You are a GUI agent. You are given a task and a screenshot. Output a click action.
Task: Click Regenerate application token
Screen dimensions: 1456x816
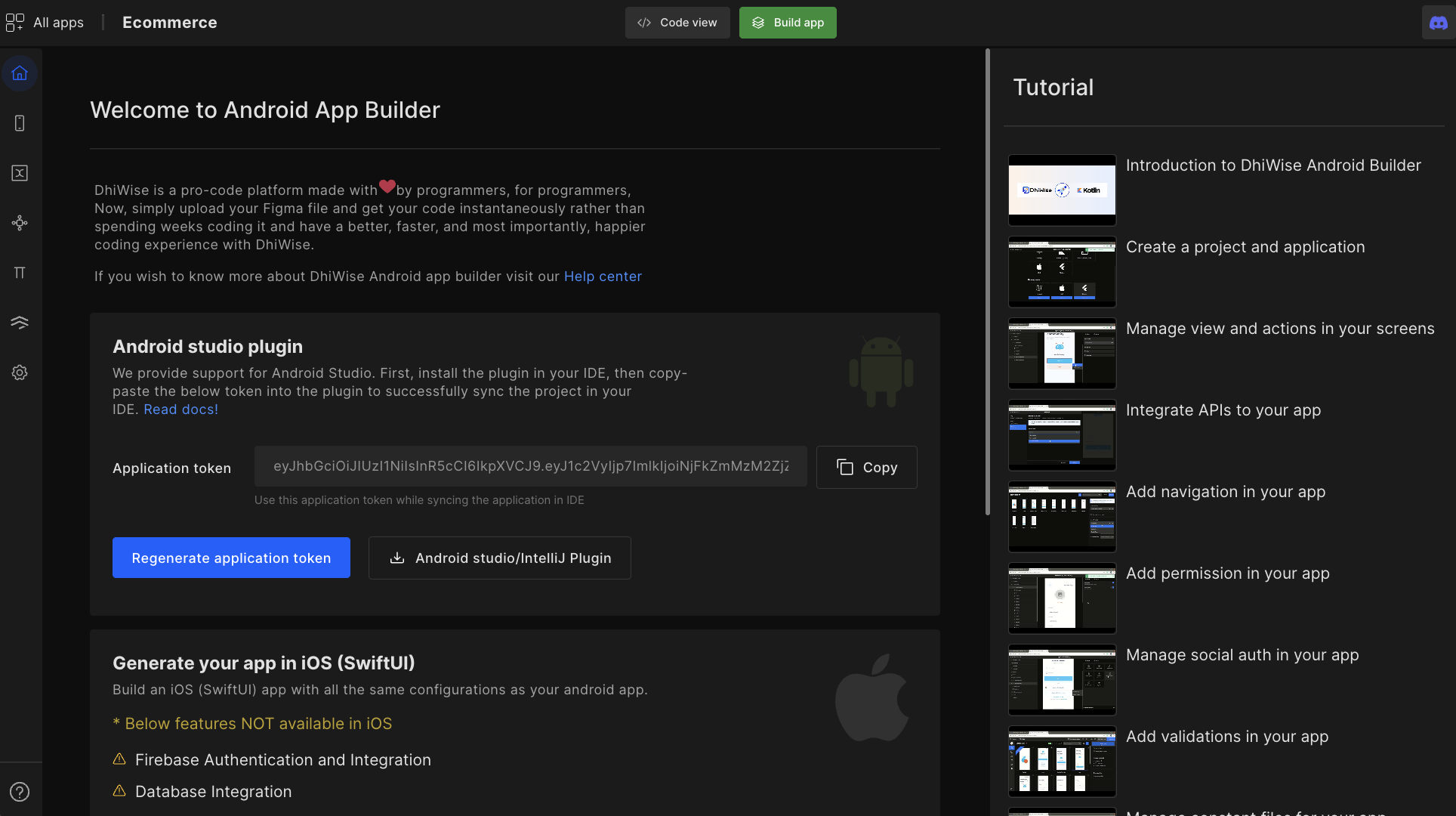231,558
